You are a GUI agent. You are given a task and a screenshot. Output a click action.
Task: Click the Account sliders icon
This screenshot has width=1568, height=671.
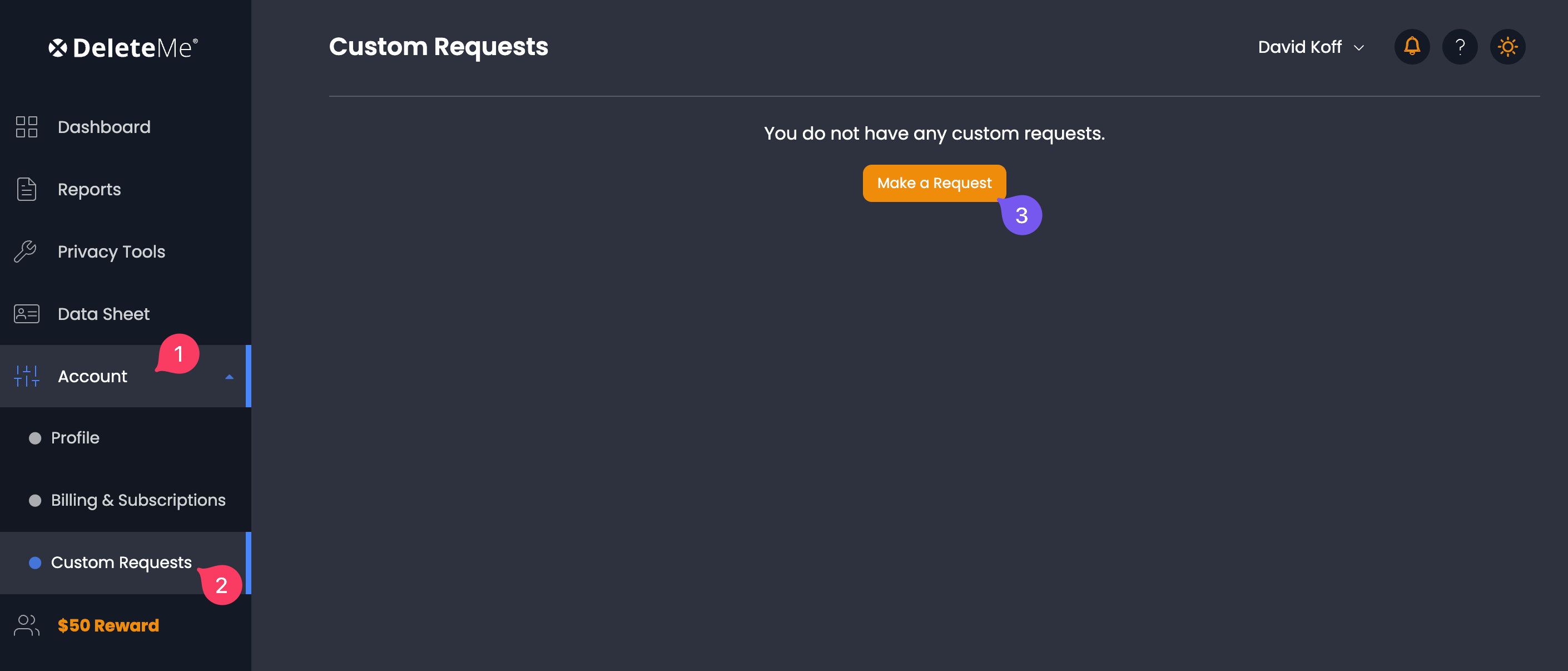[27, 376]
